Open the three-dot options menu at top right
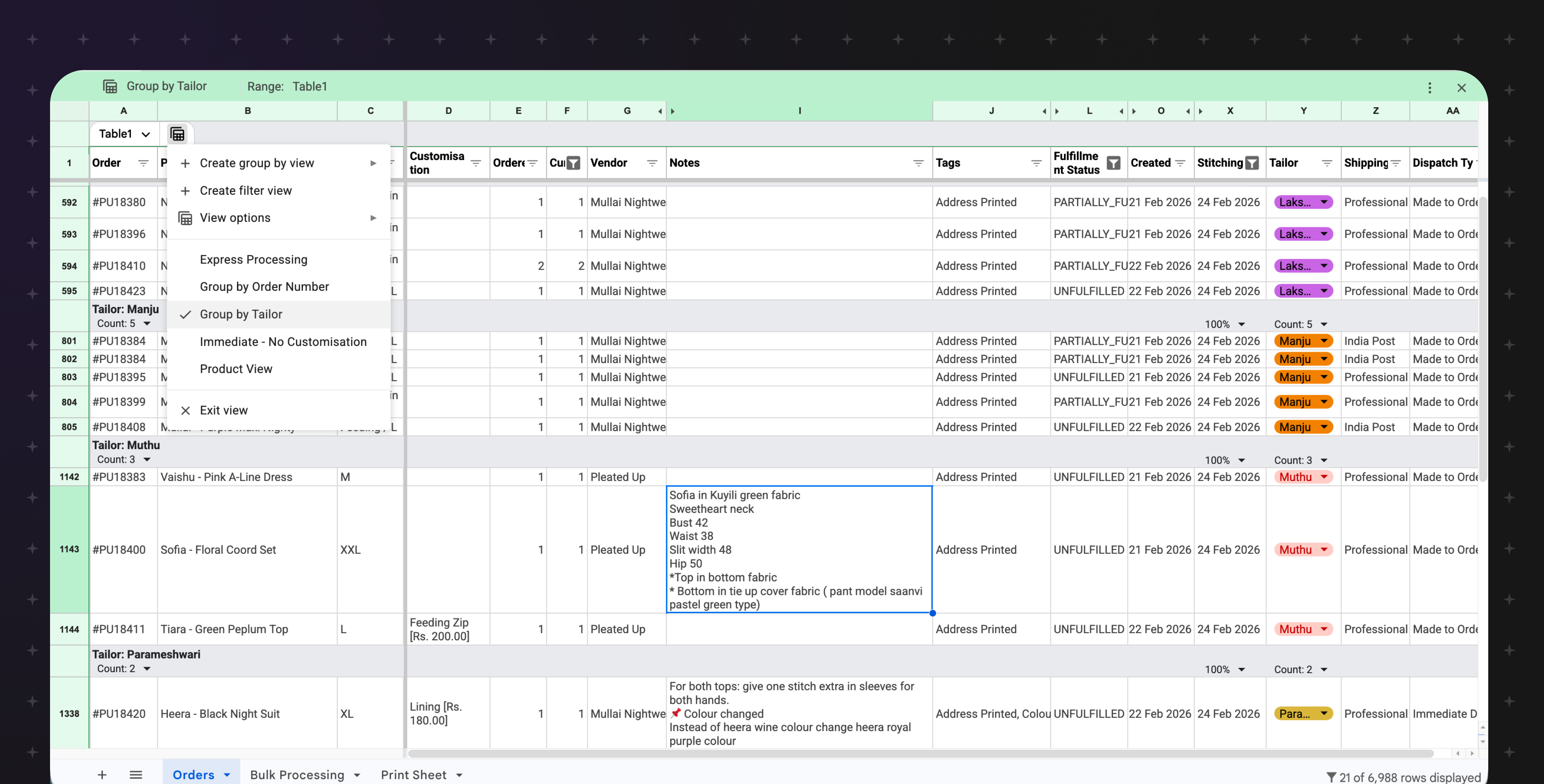Screen dimensions: 1544x784 1430,88
